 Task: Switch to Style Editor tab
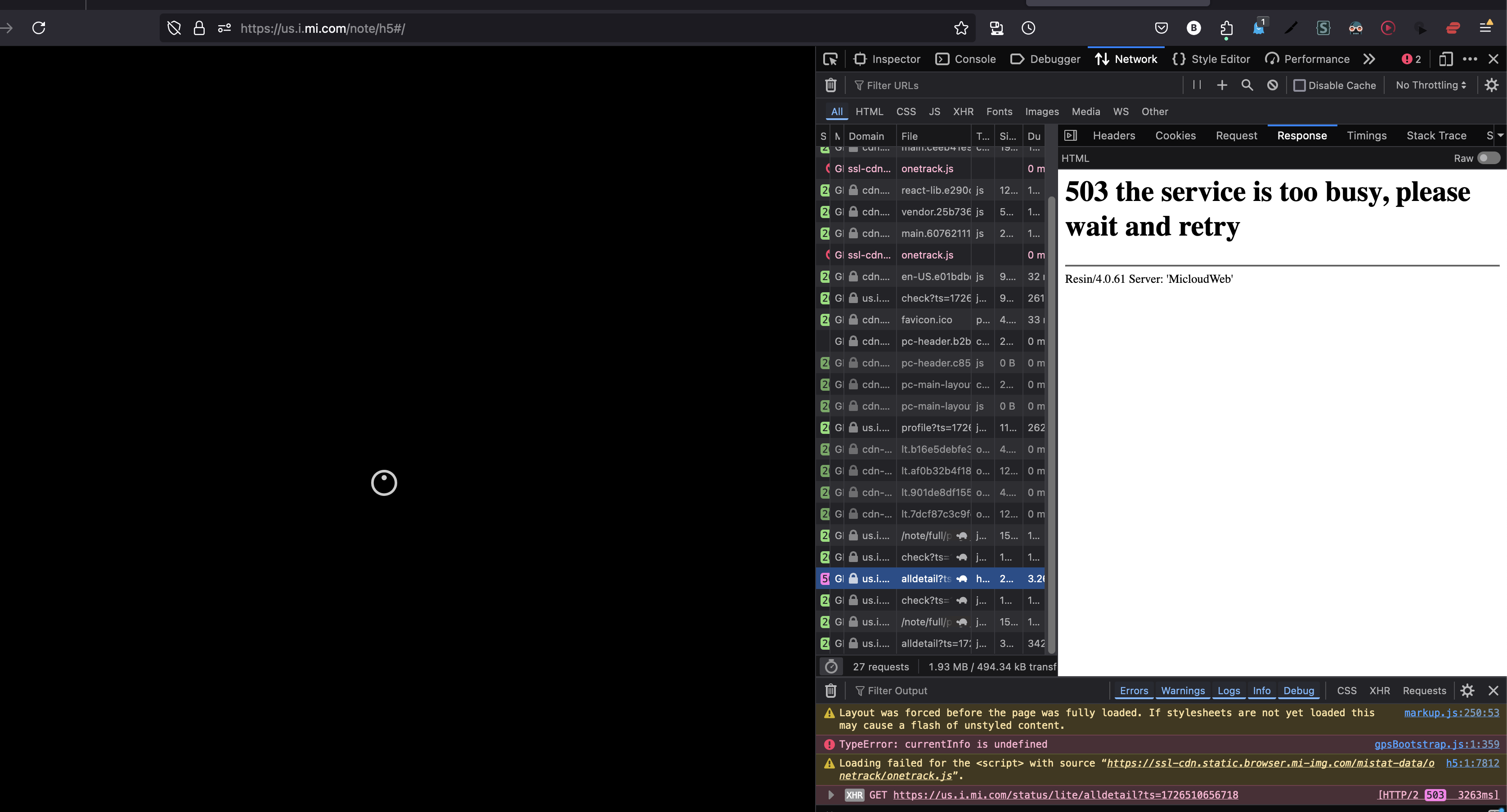coord(1211,59)
